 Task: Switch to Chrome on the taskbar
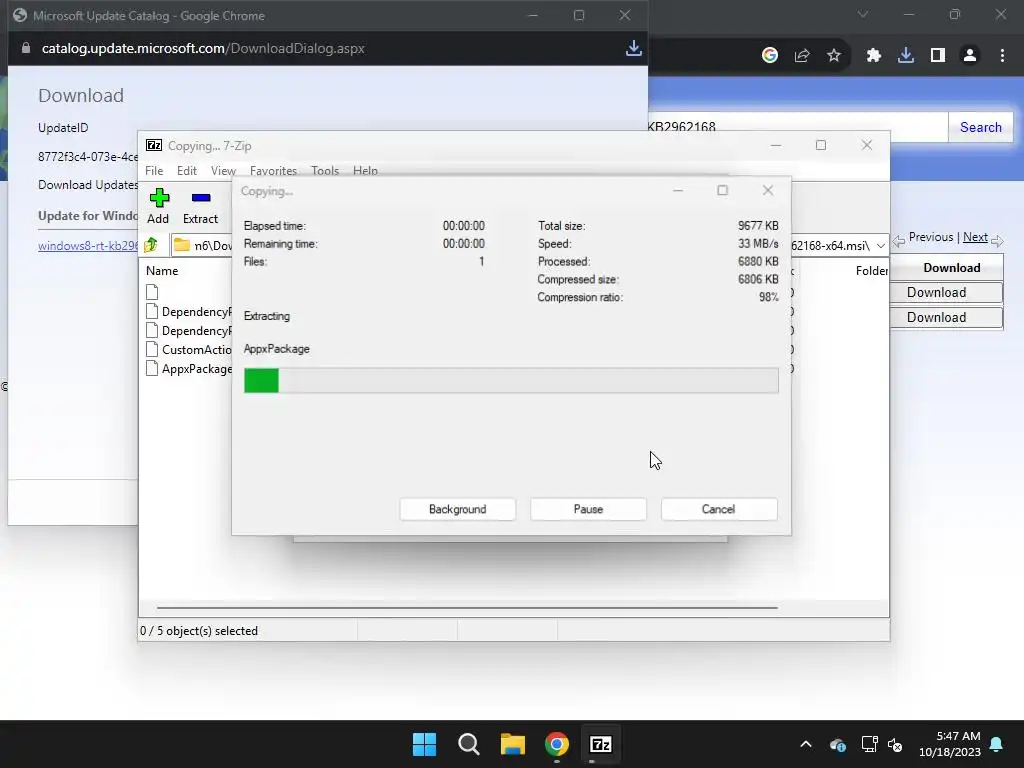pos(556,744)
